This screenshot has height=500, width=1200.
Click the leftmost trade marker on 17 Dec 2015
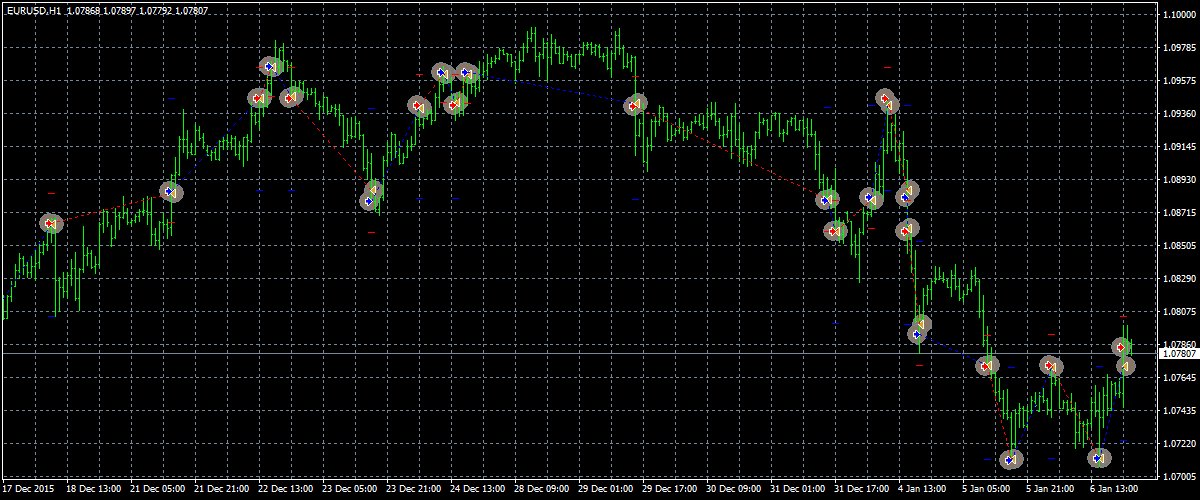(x=51, y=224)
